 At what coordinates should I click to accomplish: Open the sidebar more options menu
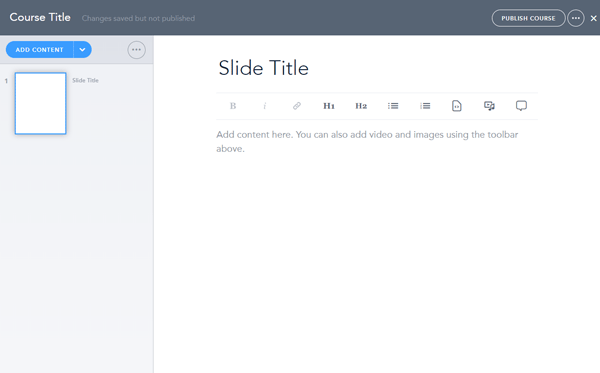click(136, 50)
